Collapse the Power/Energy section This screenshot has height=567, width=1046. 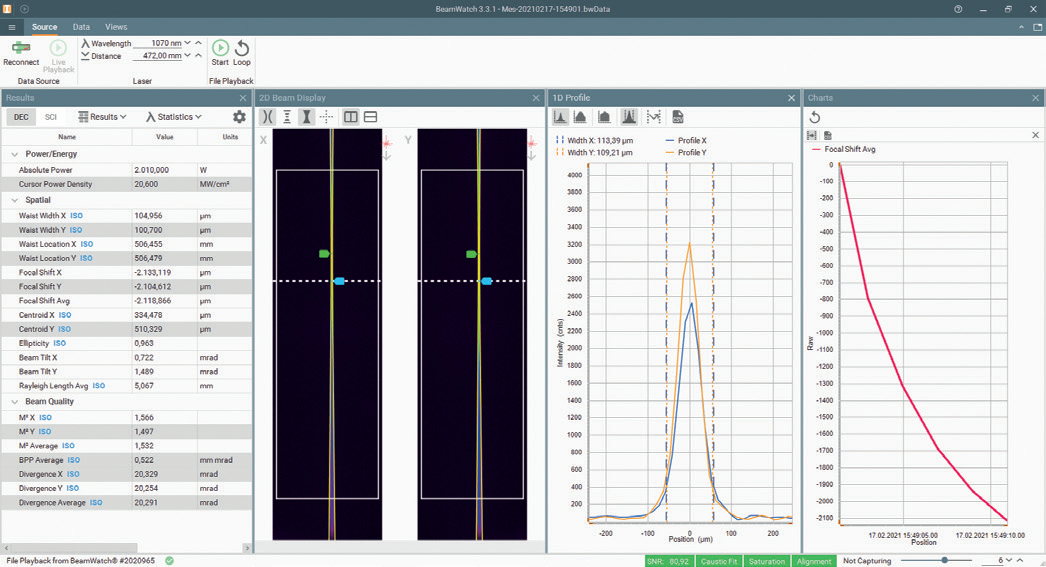point(14,154)
